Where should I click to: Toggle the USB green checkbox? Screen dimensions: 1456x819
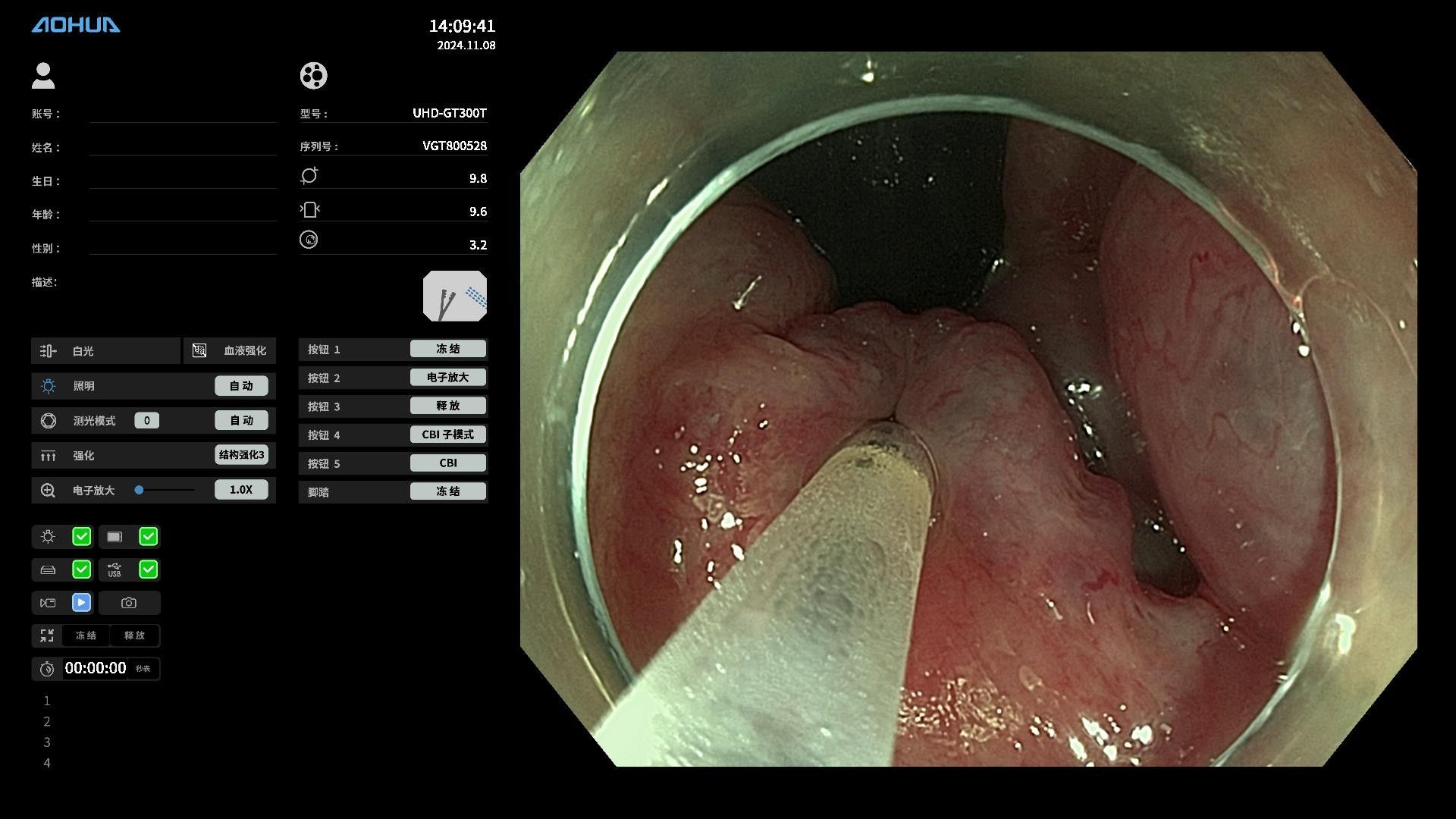149,570
